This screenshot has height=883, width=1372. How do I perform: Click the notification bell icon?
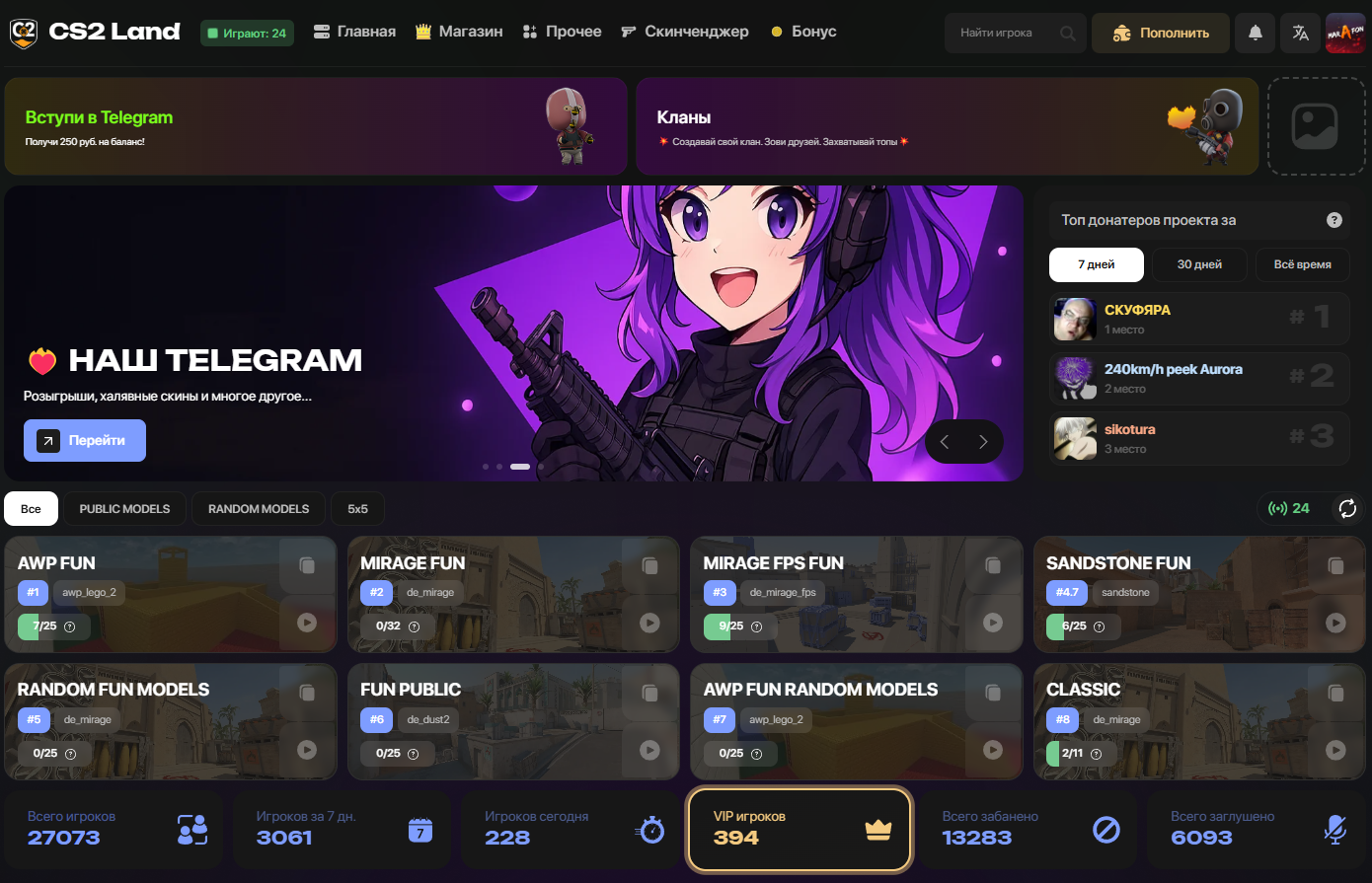tap(1255, 33)
